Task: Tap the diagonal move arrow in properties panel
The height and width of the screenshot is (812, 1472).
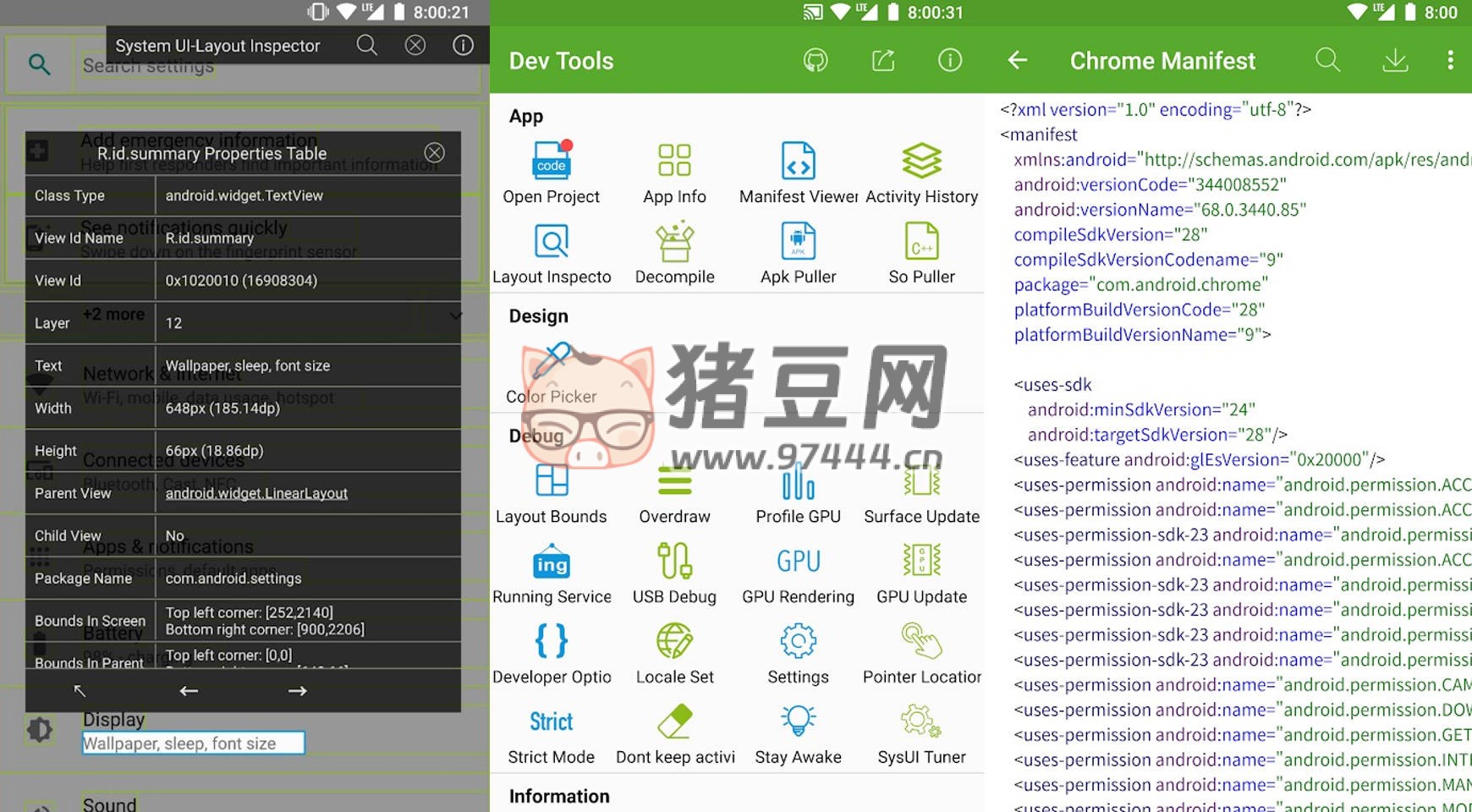Action: pyautogui.click(x=80, y=691)
